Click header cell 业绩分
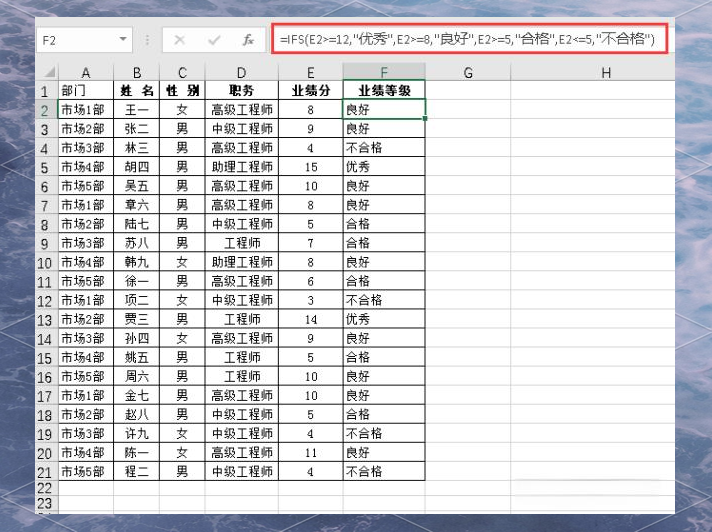 (x=311, y=90)
